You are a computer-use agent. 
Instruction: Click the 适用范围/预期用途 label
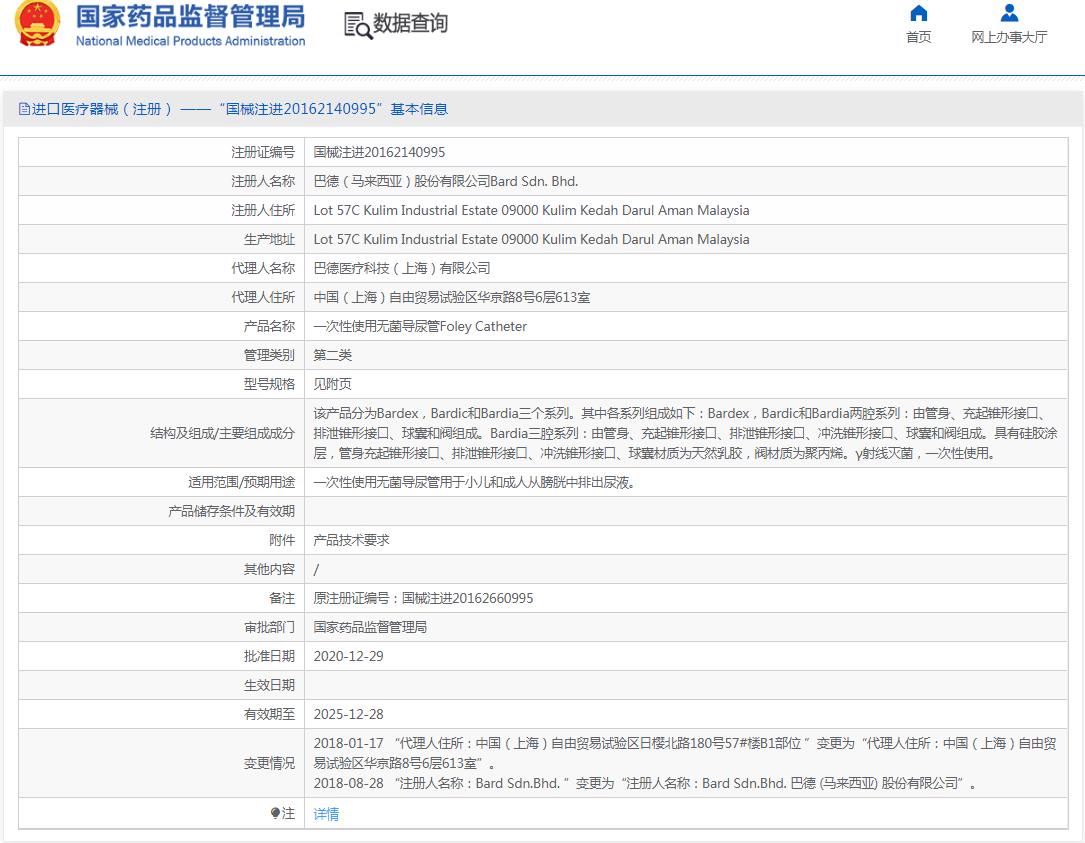241,482
